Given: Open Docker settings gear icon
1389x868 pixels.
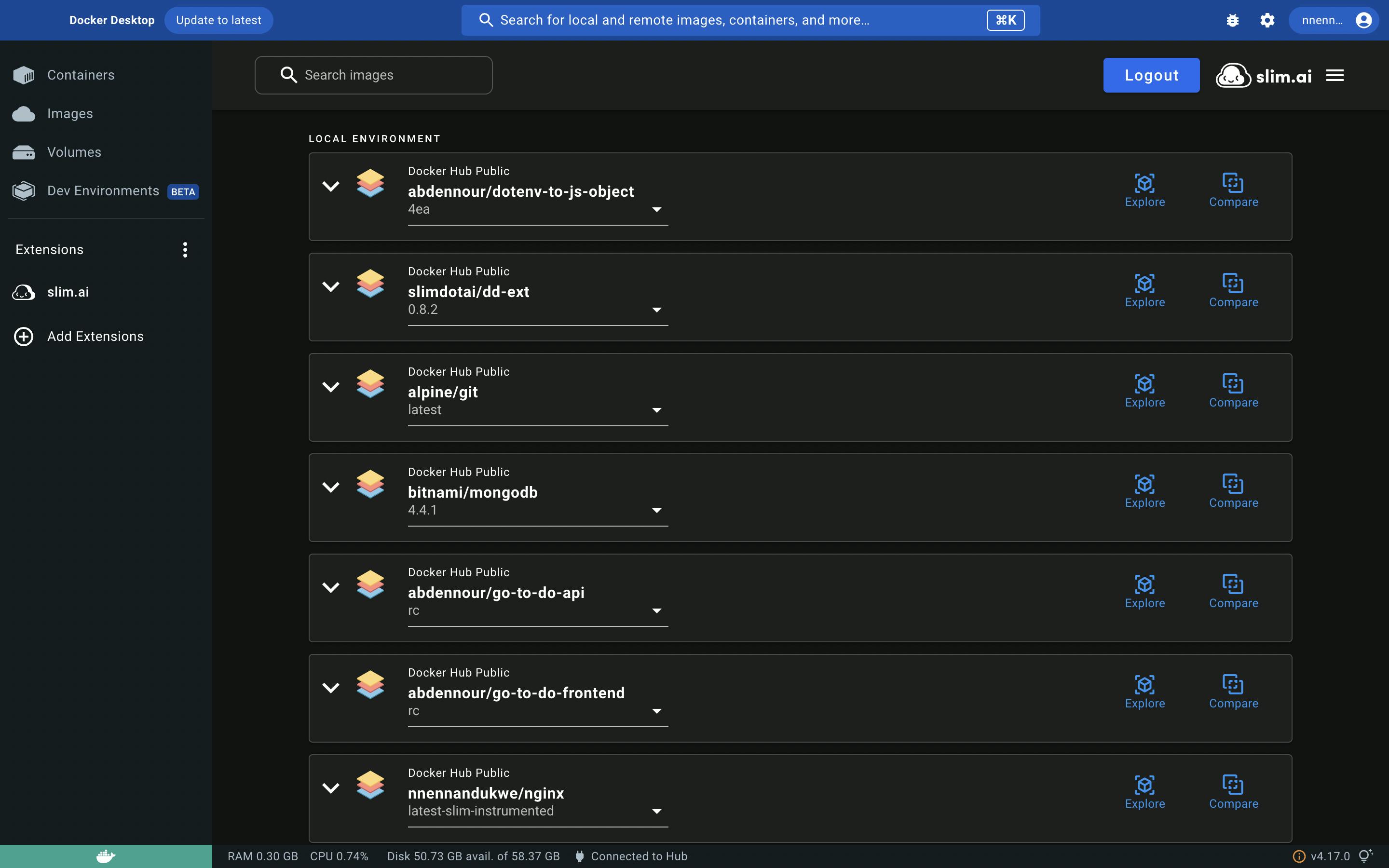Looking at the screenshot, I should pyautogui.click(x=1267, y=20).
